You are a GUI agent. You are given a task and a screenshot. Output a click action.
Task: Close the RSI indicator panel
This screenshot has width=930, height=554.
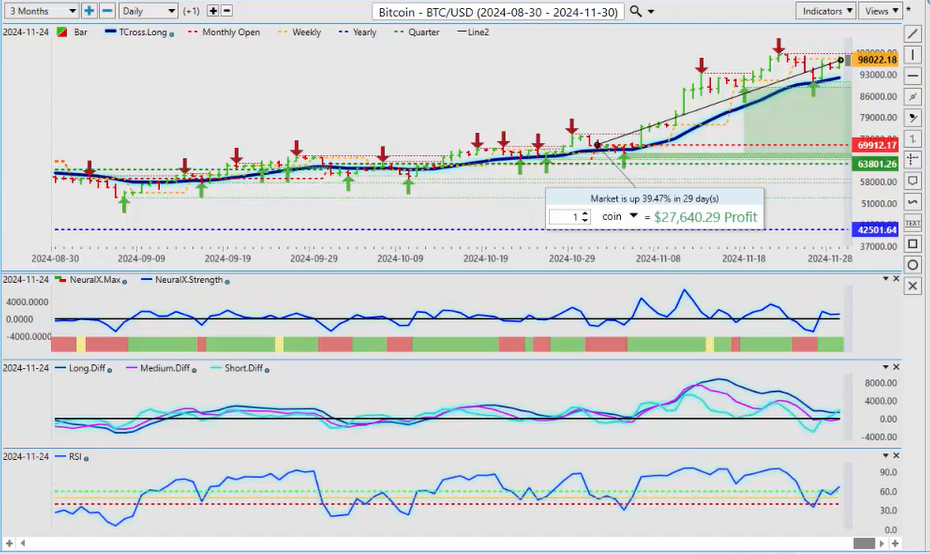(896, 456)
